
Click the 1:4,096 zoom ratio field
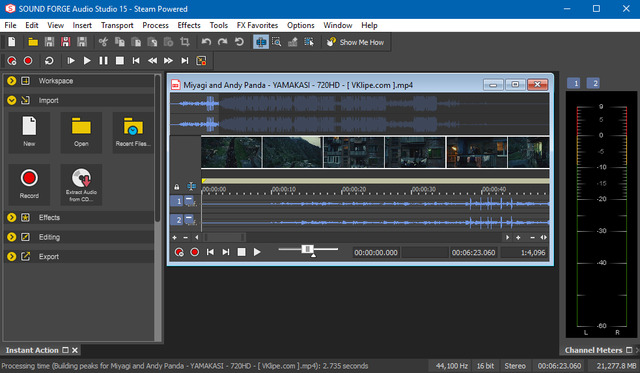tap(524, 253)
